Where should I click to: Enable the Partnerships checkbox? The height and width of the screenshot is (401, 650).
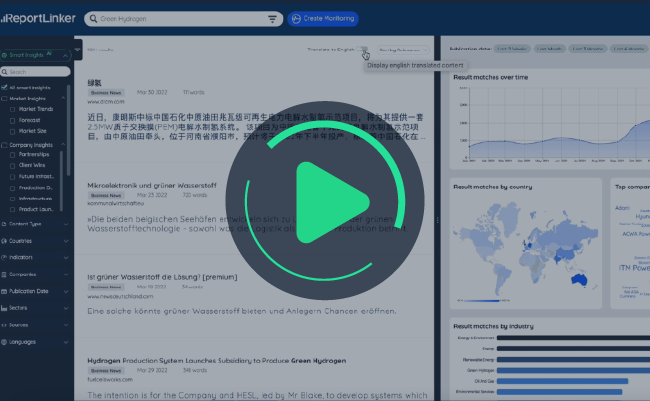tap(12, 154)
